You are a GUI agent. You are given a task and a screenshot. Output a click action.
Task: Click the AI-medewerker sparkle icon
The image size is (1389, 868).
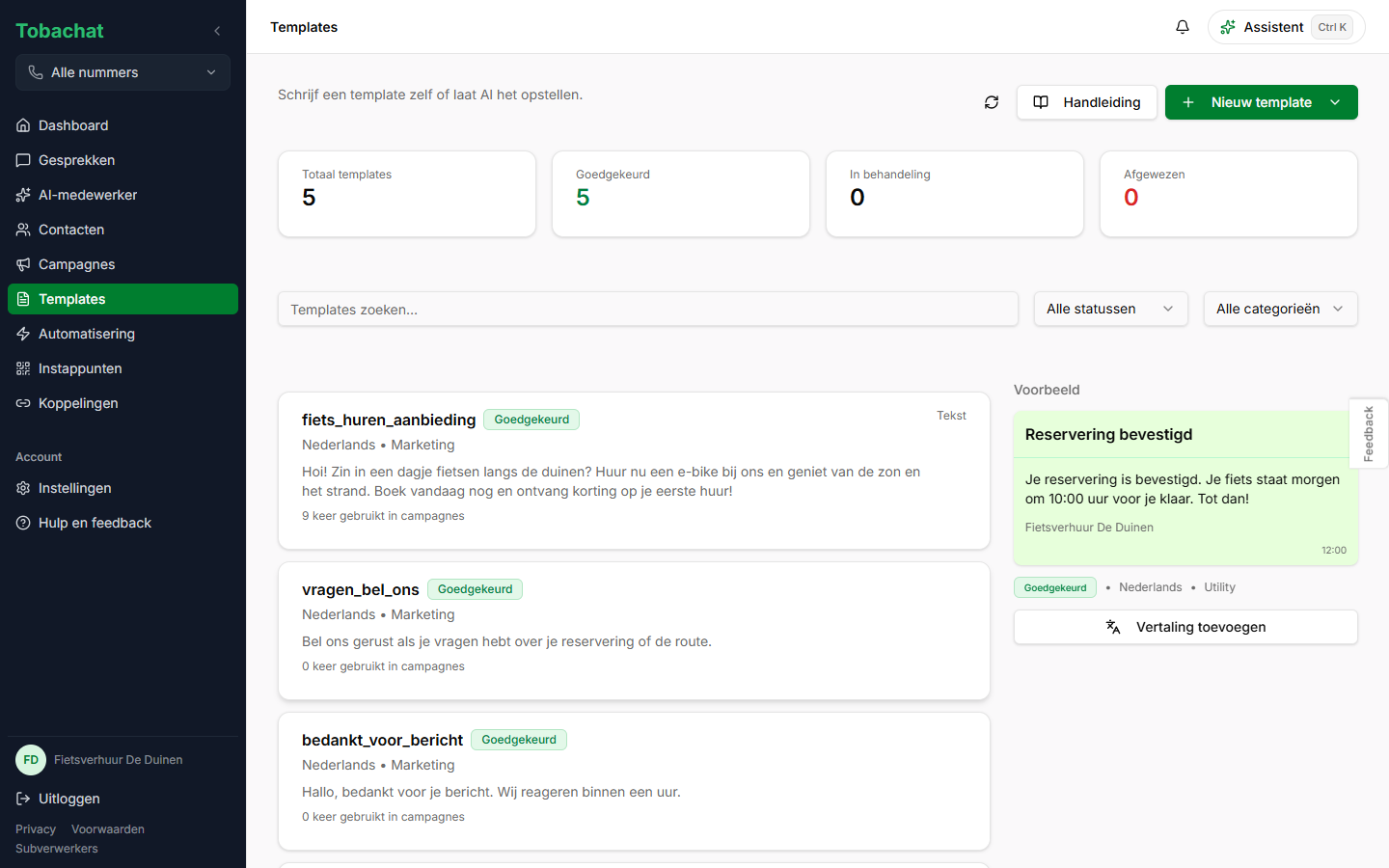[x=23, y=195]
